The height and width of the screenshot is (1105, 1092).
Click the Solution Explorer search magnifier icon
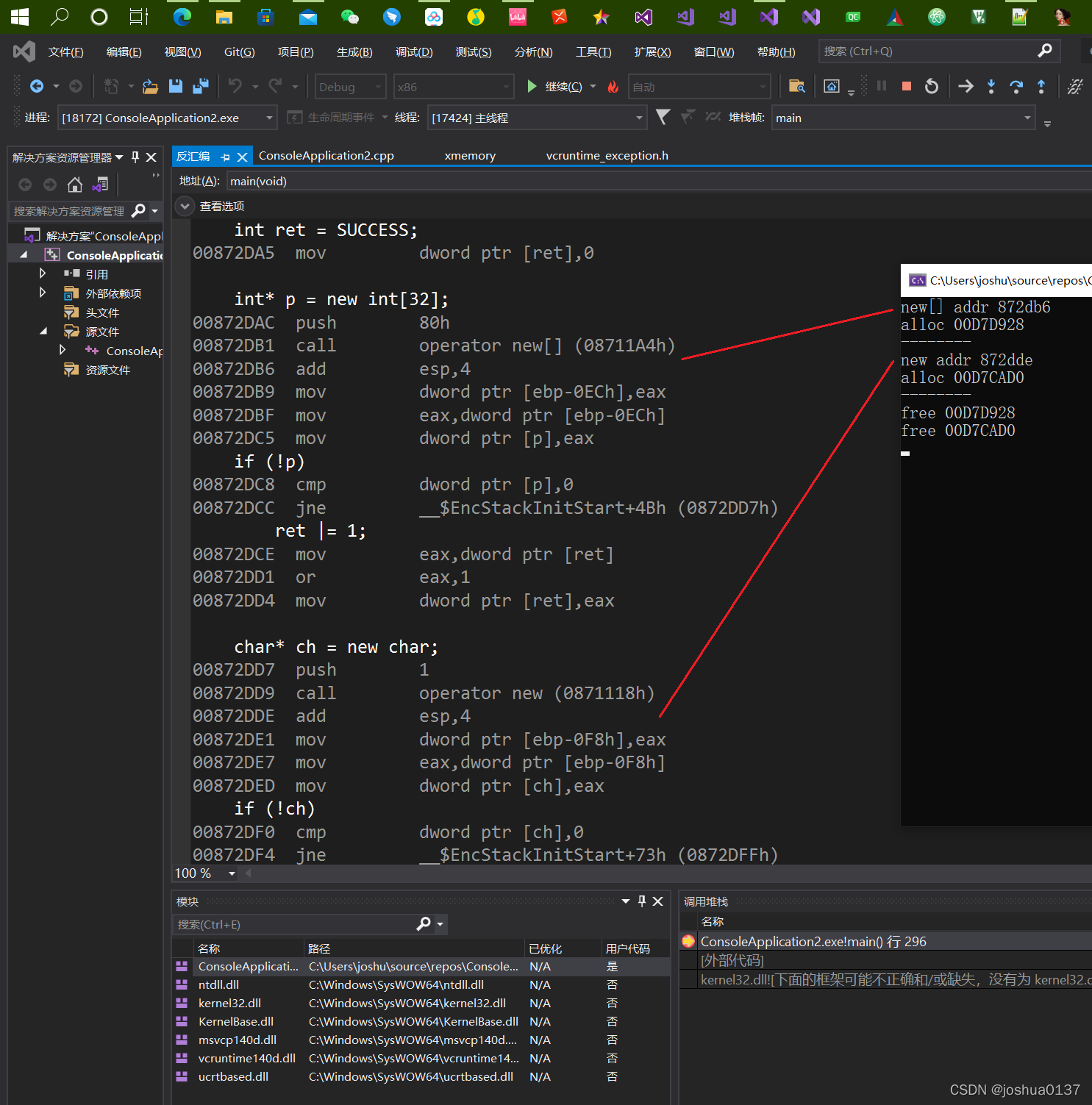pyautogui.click(x=138, y=211)
